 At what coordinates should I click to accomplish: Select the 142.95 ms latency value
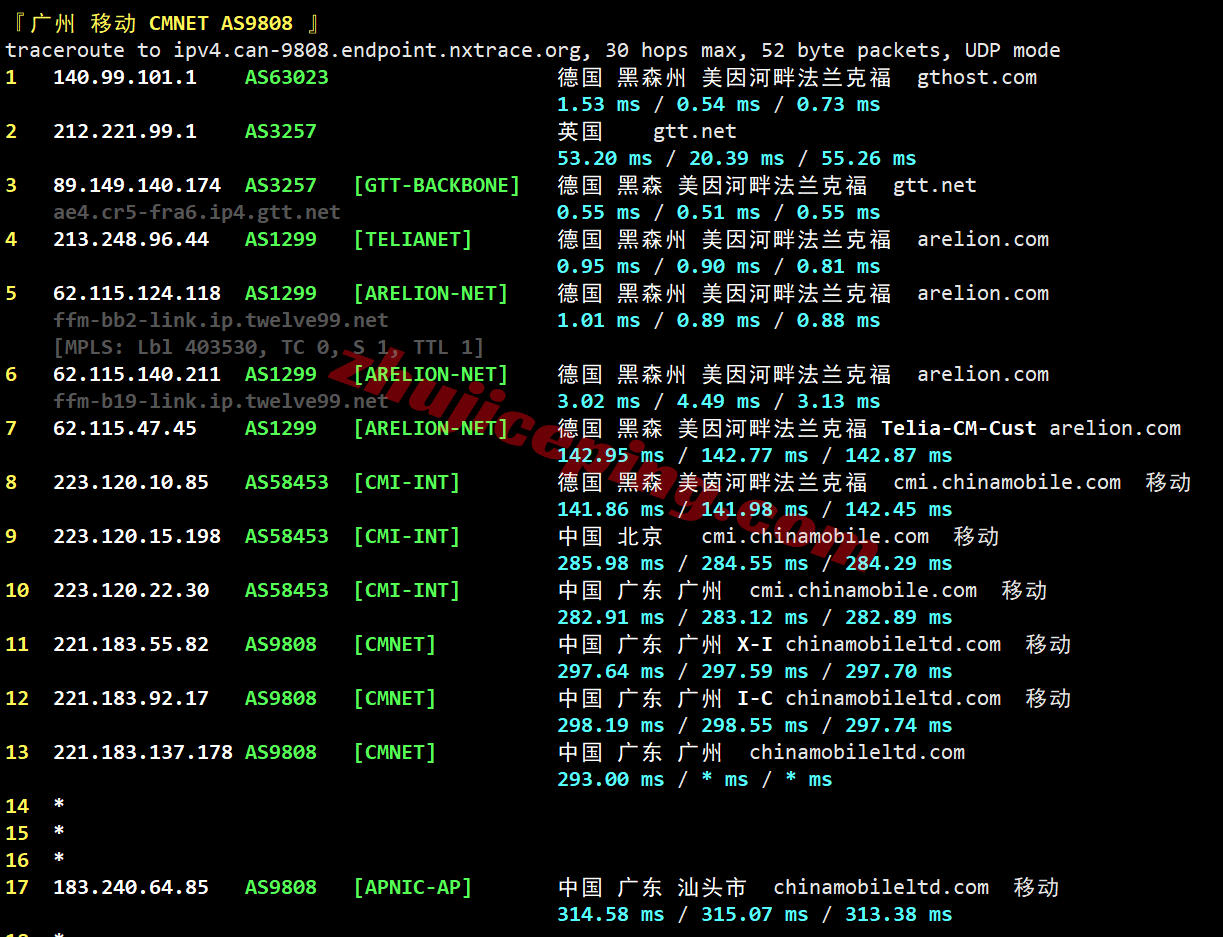click(611, 455)
